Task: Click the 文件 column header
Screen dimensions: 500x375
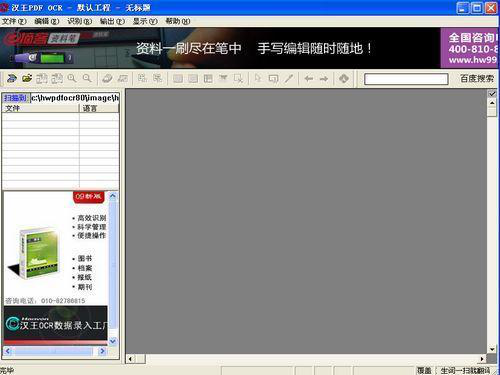Action: click(40, 108)
